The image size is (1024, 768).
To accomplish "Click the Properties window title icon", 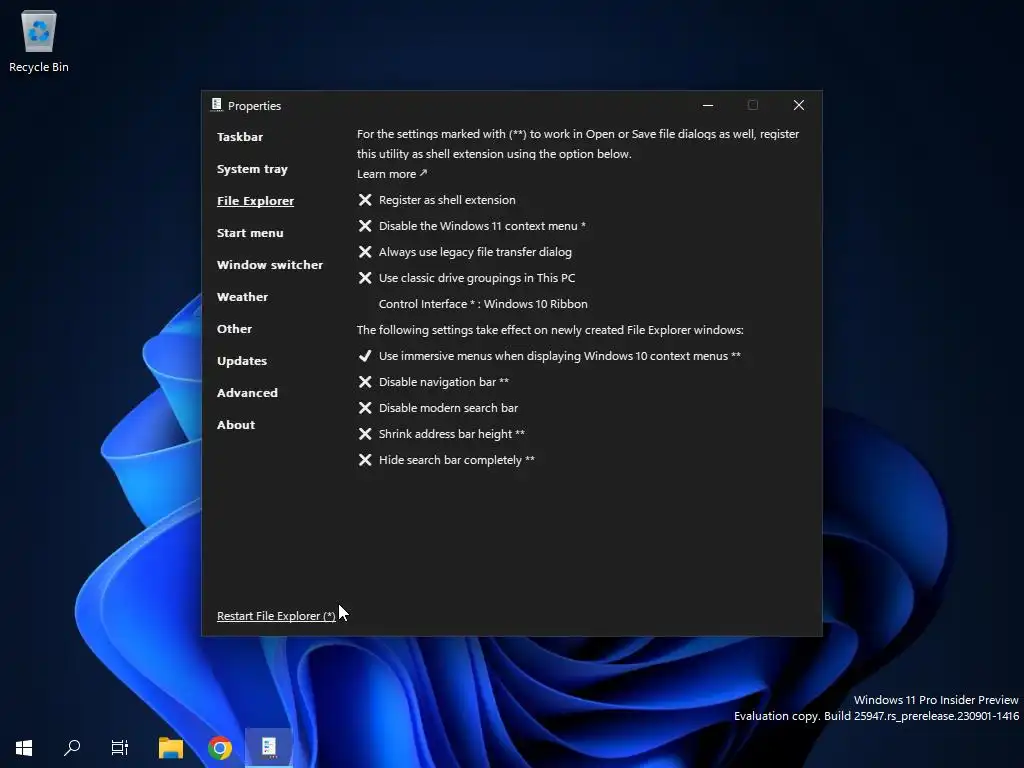I will 216,105.
